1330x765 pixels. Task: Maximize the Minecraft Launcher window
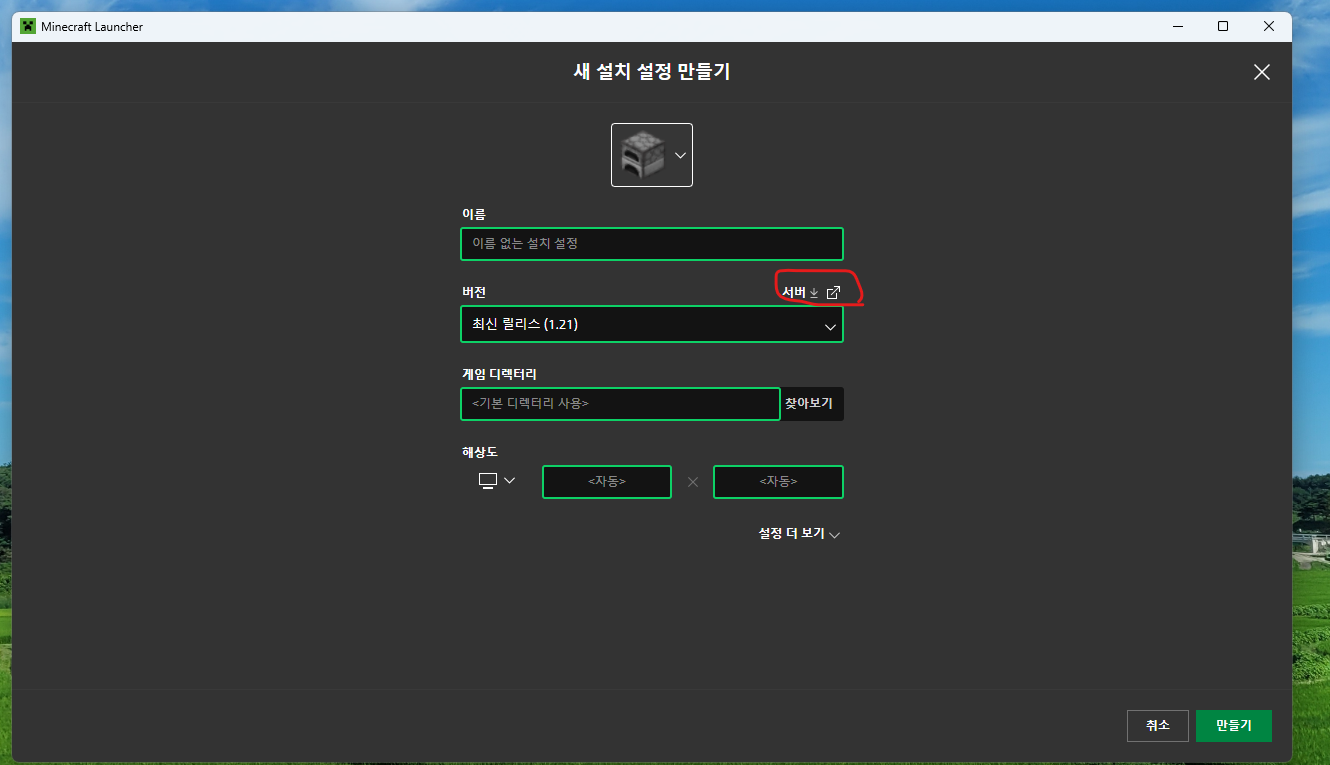coord(1223,26)
